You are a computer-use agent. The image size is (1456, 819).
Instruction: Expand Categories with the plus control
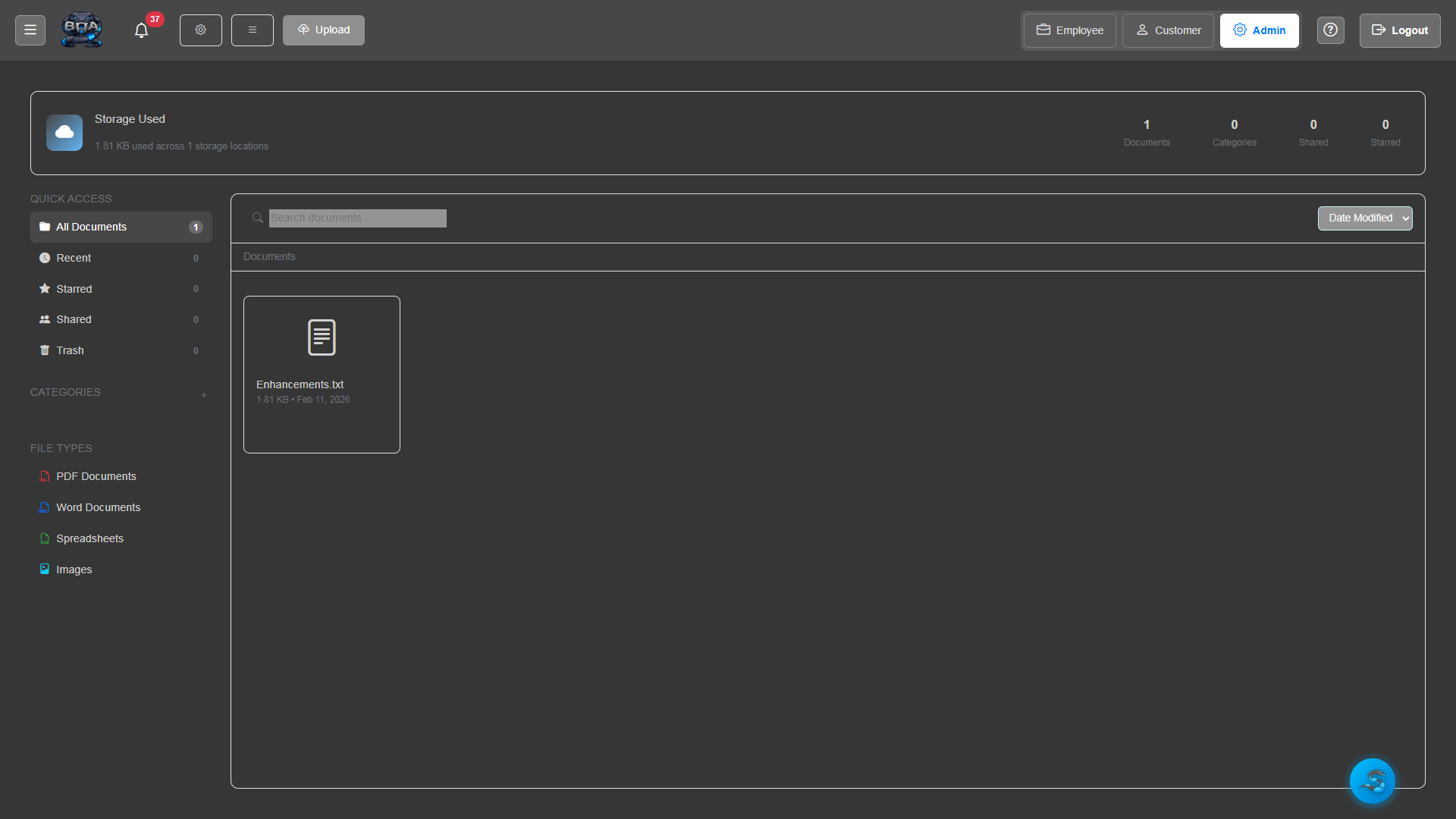[x=204, y=394]
